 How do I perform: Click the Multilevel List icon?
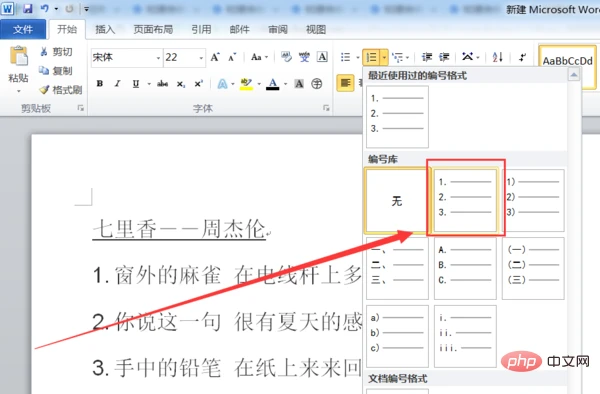point(398,57)
